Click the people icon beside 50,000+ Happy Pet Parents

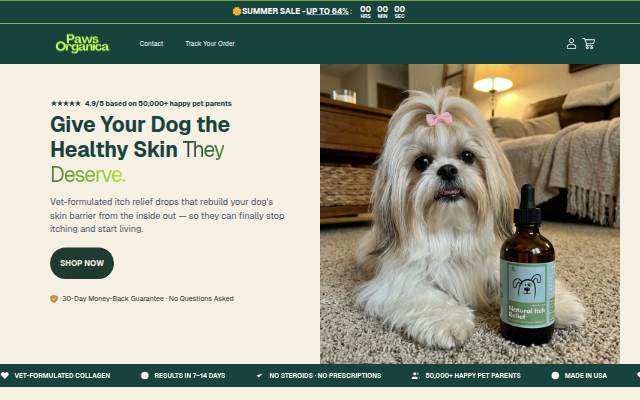point(415,376)
